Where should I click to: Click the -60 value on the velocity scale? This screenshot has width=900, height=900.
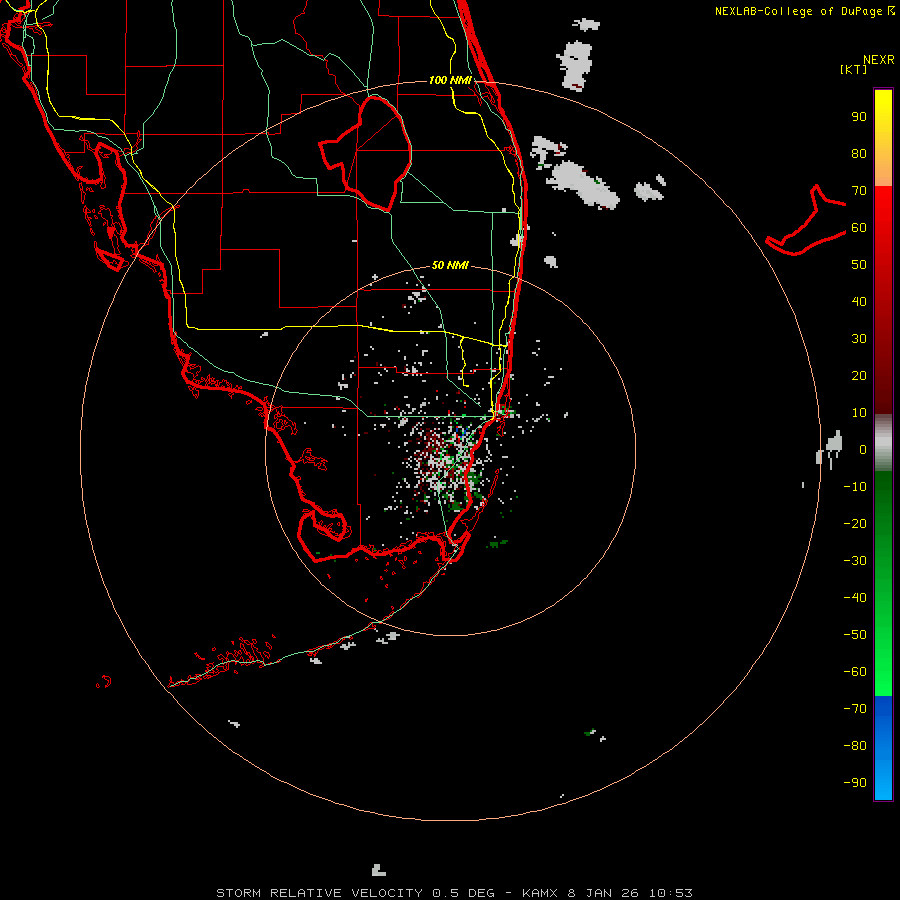pyautogui.click(x=855, y=672)
